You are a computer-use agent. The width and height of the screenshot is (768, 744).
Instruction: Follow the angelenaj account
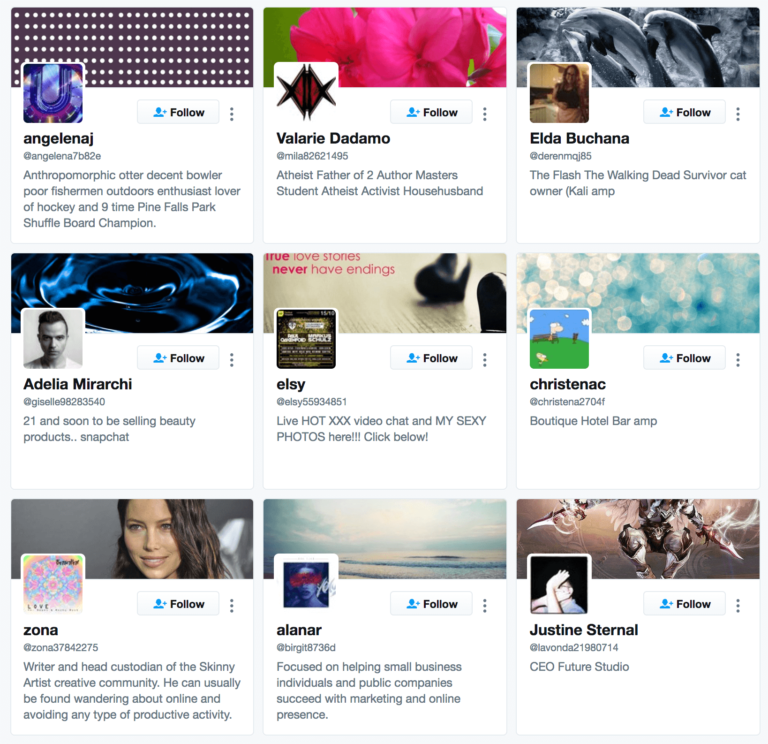(x=178, y=112)
